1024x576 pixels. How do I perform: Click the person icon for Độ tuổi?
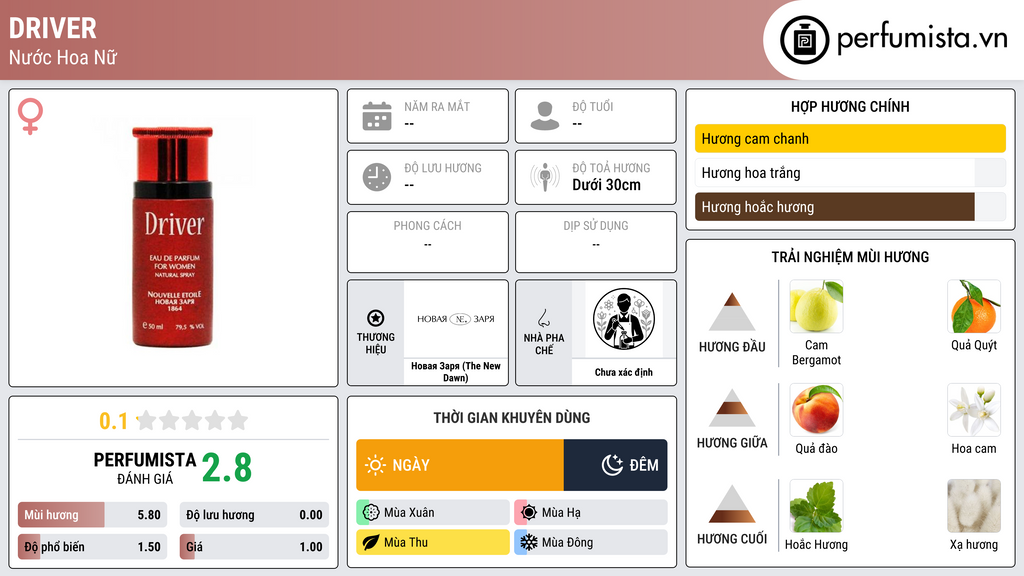[x=545, y=116]
